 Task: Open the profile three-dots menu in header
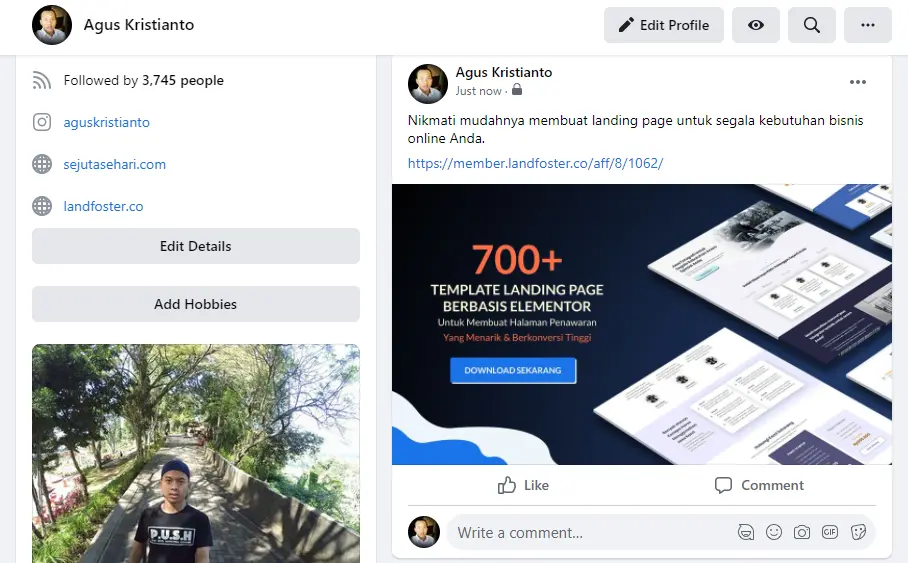point(867,25)
